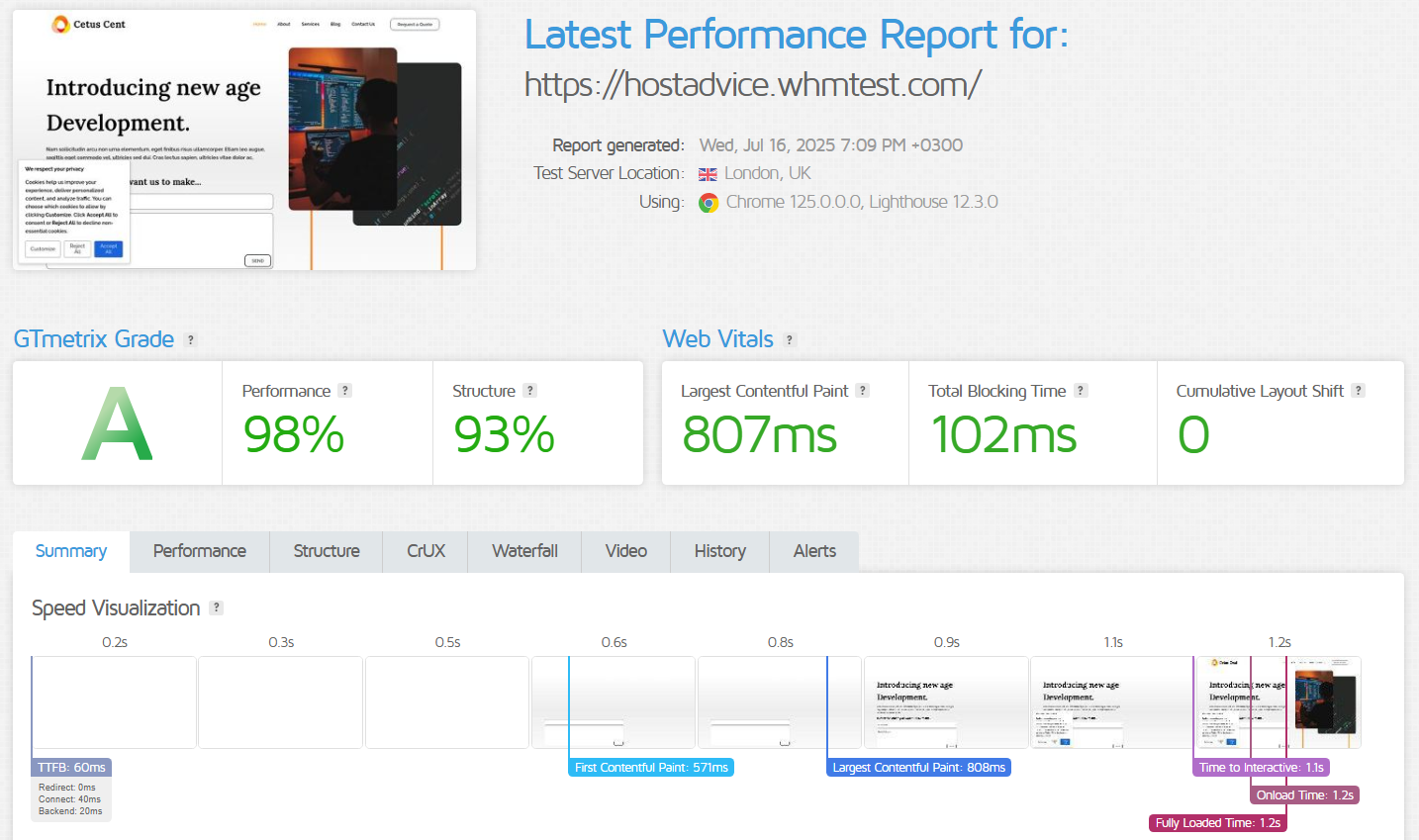Switch to the Waterfall tab

[523, 551]
